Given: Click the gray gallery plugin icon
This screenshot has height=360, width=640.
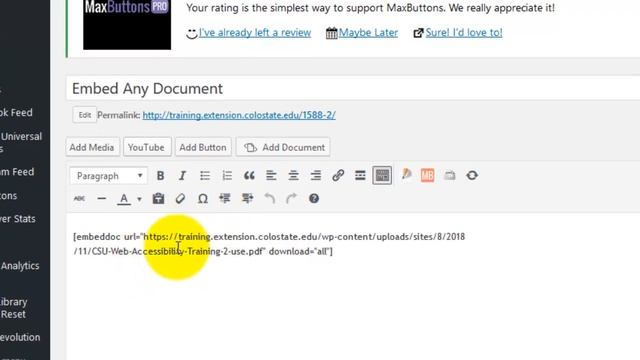Looking at the screenshot, I should [x=449, y=176].
